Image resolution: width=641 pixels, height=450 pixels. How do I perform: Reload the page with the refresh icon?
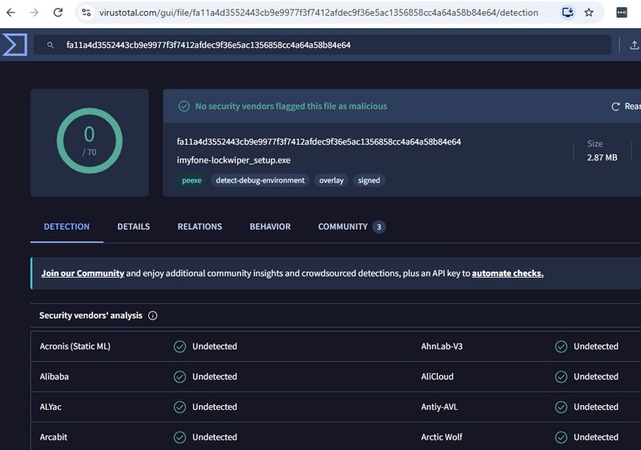58,13
